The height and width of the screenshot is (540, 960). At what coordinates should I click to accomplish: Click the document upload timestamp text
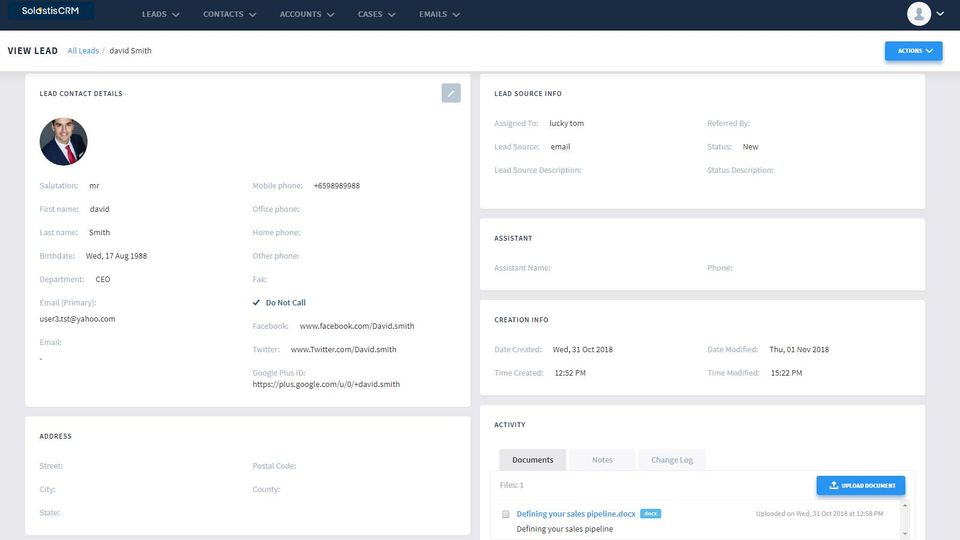(x=819, y=514)
